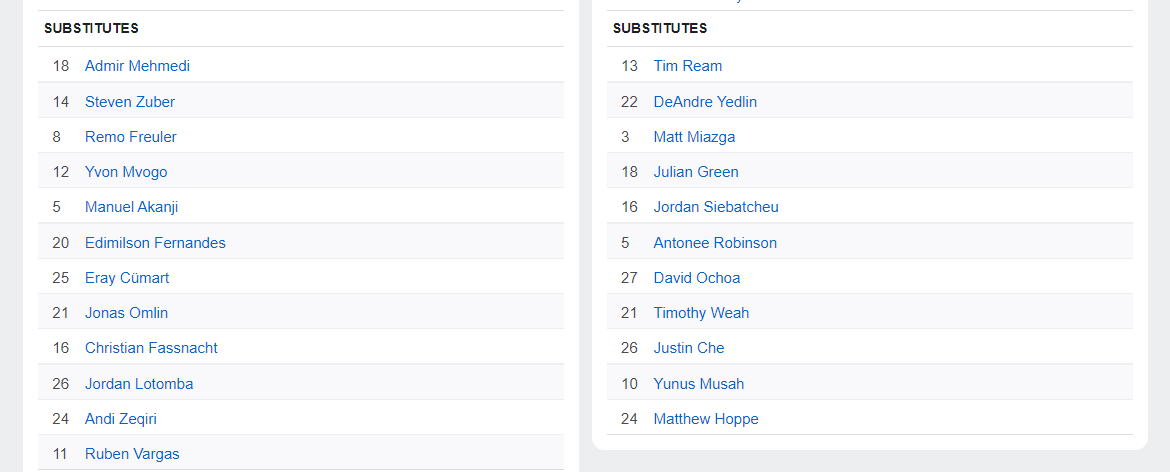This screenshot has height=472, width=1170.
Task: View Eray Cümart's profile
Action: point(127,278)
